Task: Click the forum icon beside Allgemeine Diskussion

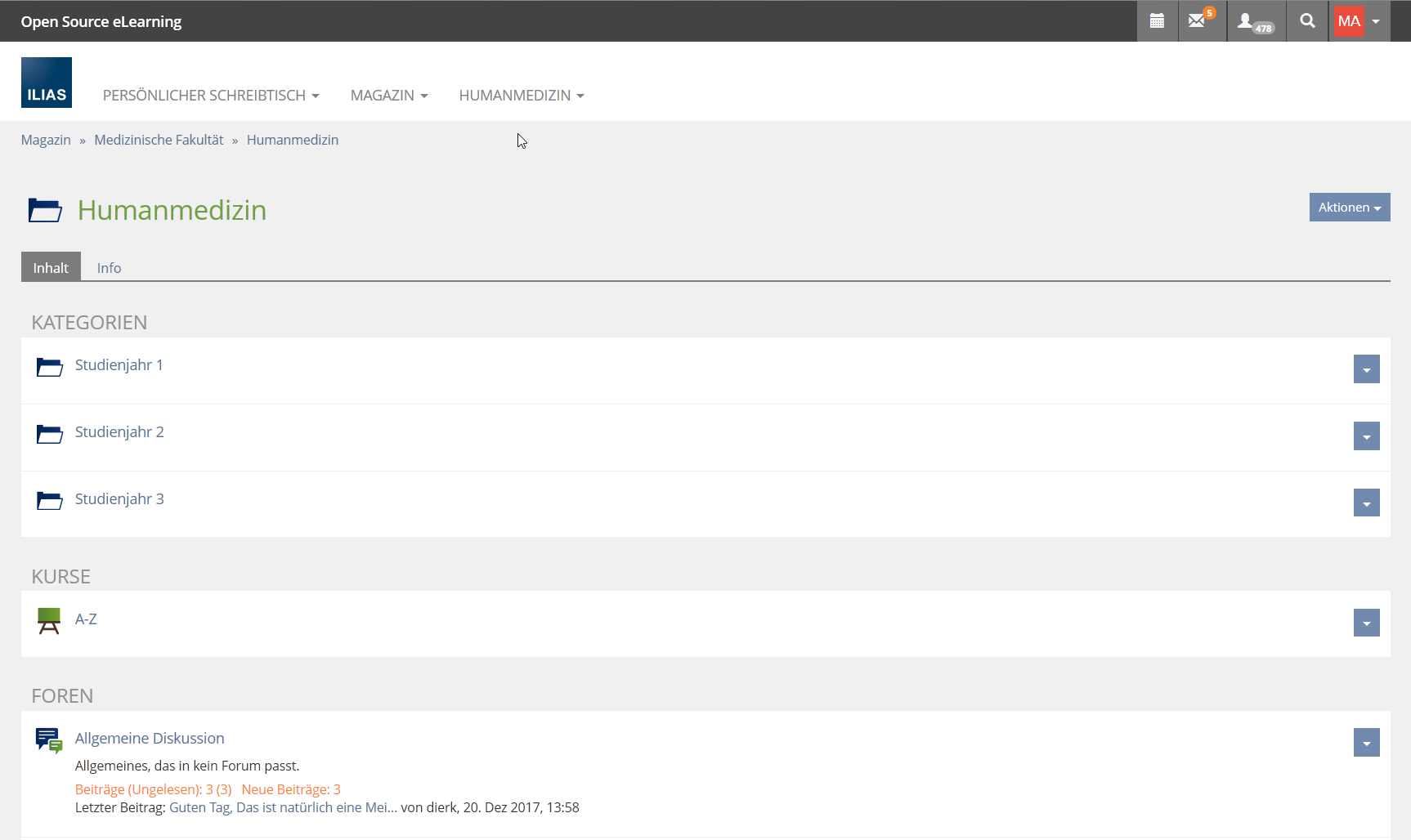Action: point(49,740)
